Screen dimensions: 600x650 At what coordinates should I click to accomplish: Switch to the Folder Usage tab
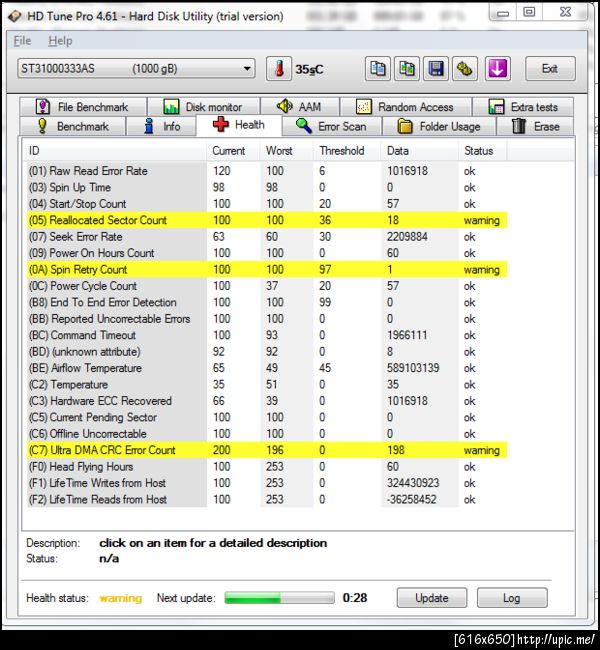[x=439, y=126]
